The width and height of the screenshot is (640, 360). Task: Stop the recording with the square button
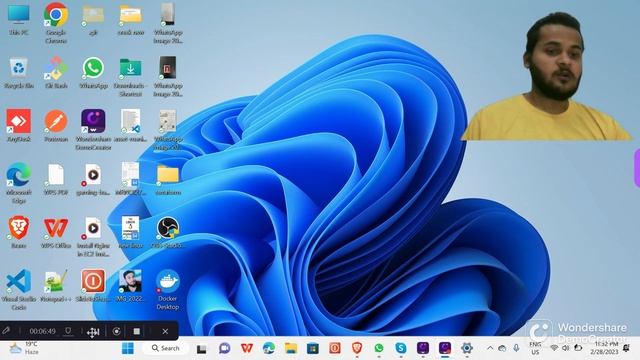[137, 331]
